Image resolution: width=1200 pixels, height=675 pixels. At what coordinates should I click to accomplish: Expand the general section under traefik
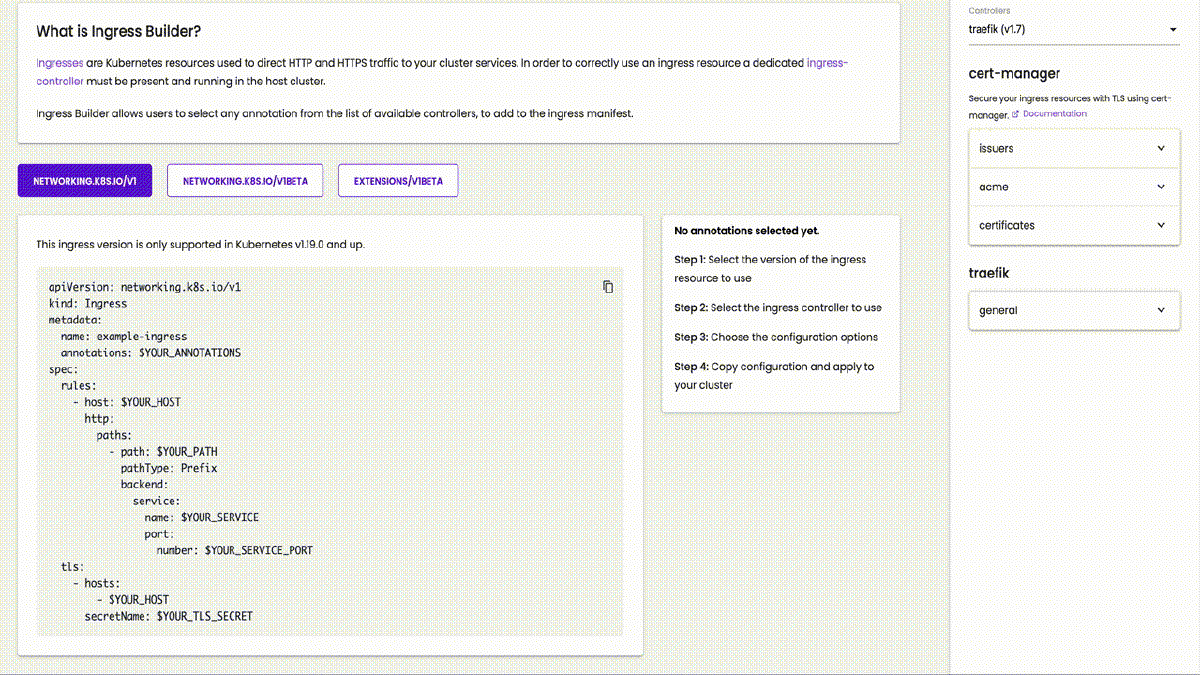[x=1073, y=310]
